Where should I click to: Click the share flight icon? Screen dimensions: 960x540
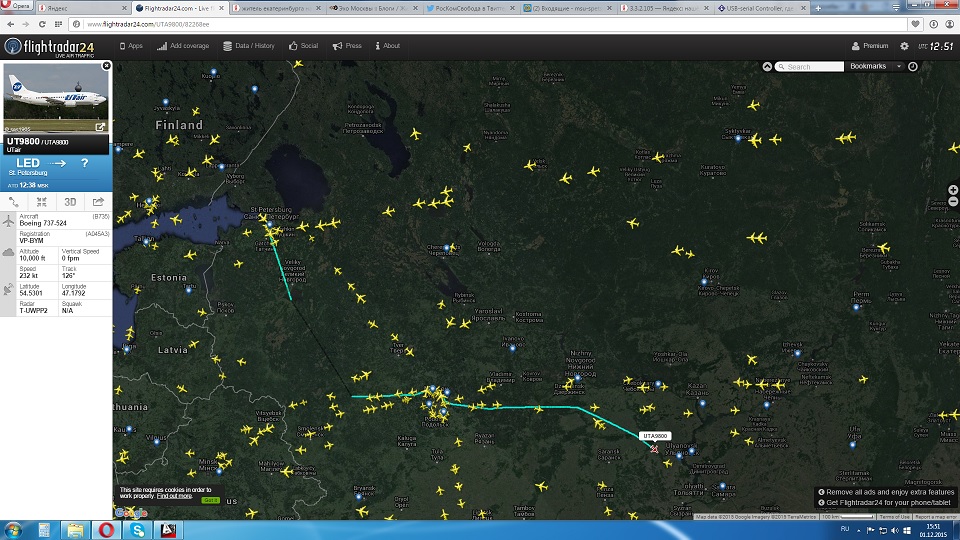[98, 202]
